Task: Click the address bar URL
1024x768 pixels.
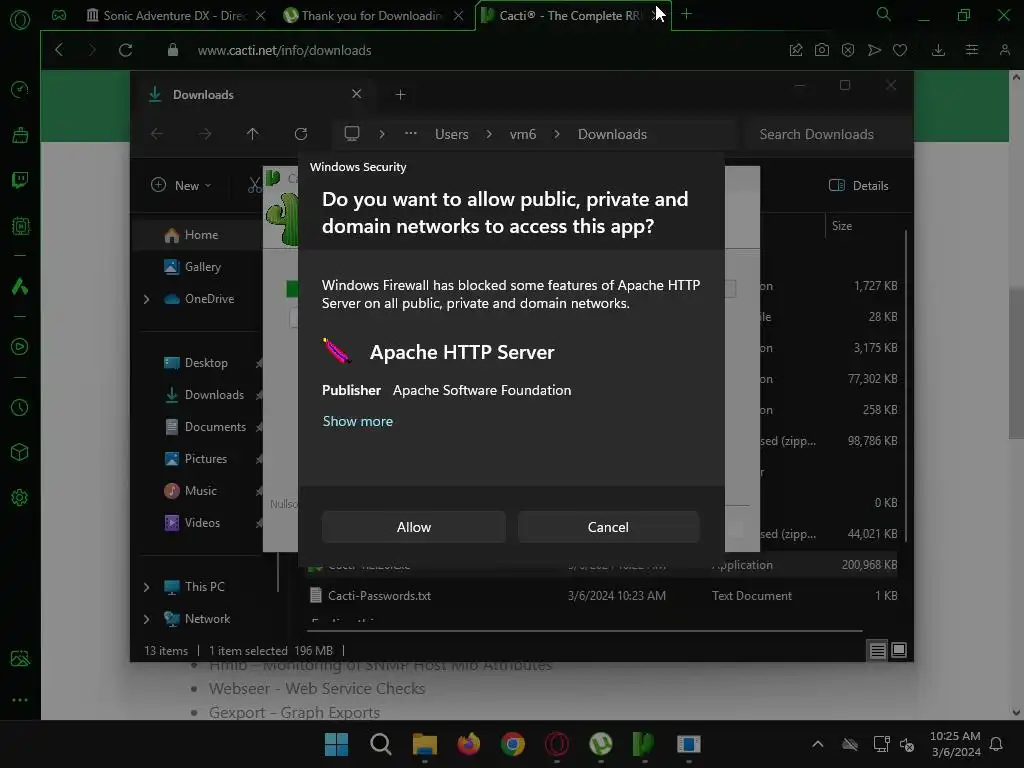Action: coord(284,50)
